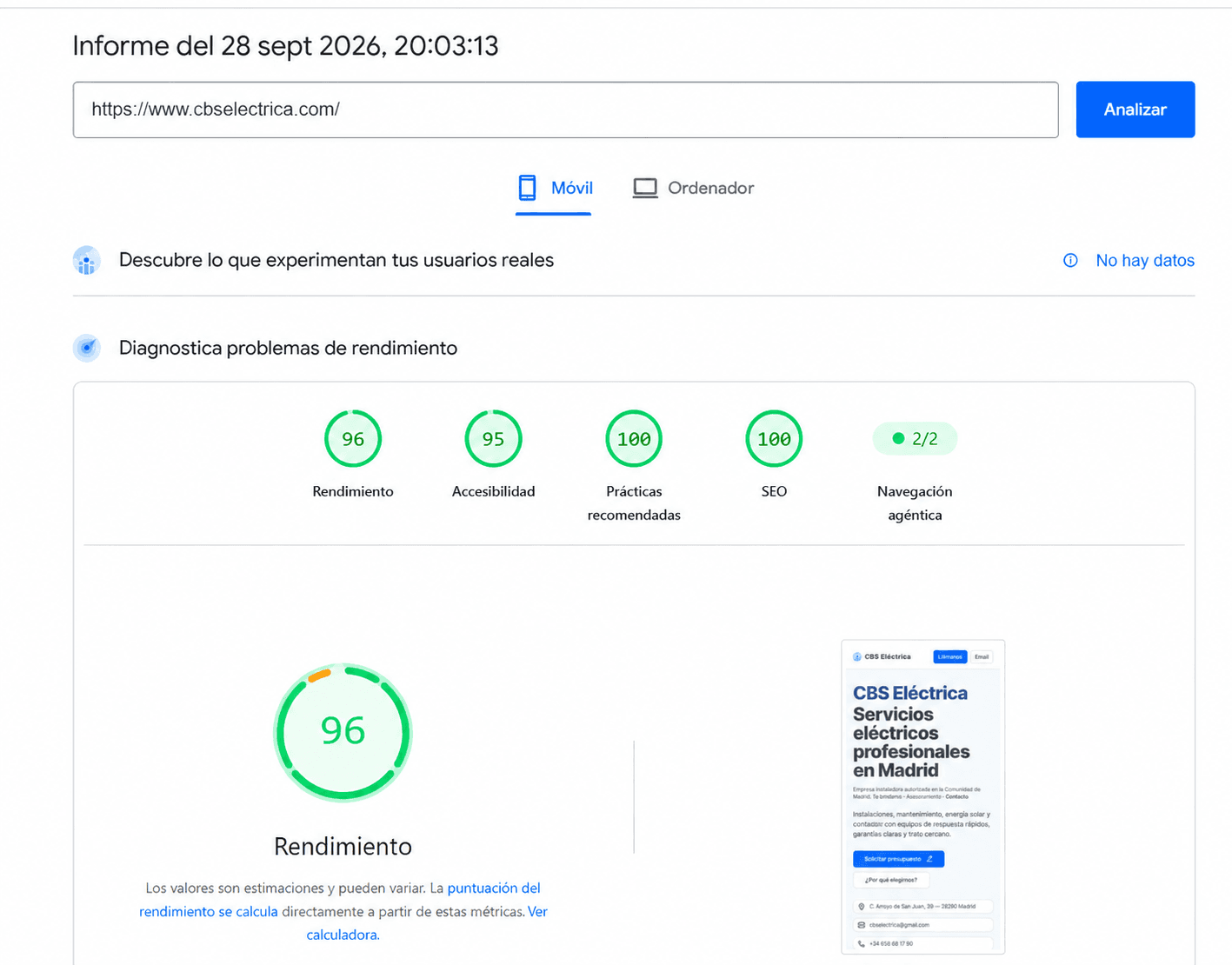Screen dimensions: 1232x965
Task: Click the CBS Eléctrica page screenshot thumbnail
Action: pos(922,797)
